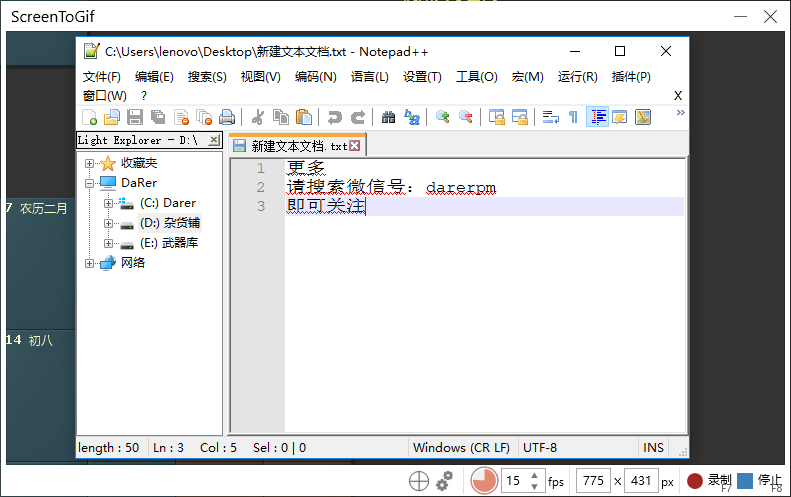The height and width of the screenshot is (497, 791).
Task: Click the Synchronize vertical scrolling icon
Action: coord(496,117)
